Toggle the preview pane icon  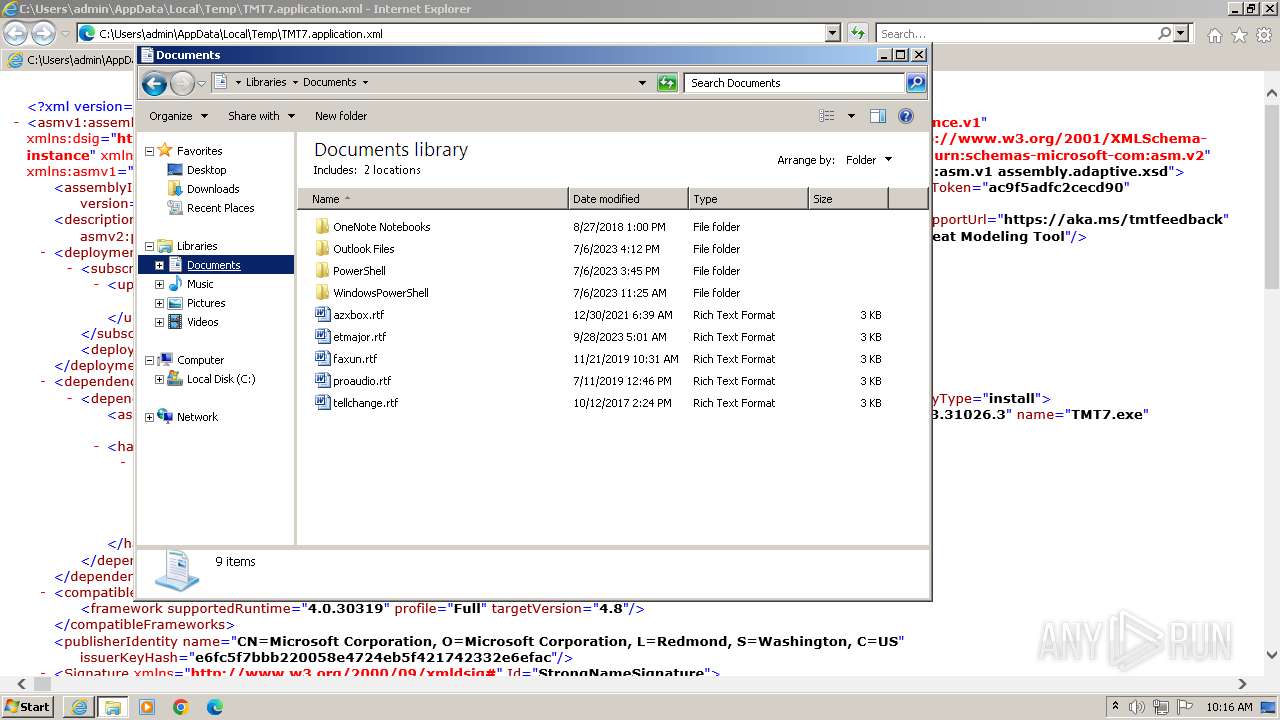tap(877, 116)
